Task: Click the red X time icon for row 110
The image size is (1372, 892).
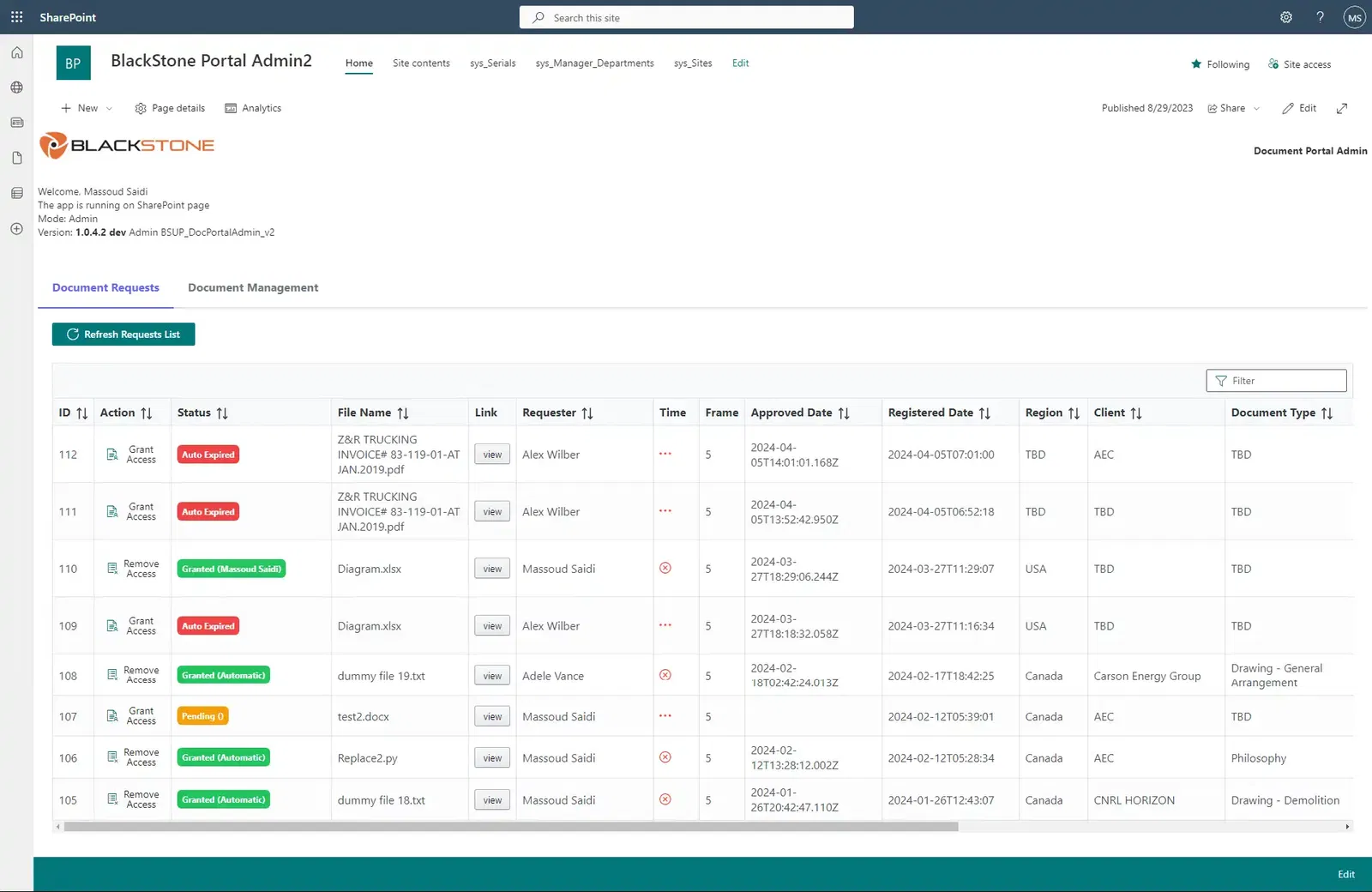Action: (665, 568)
